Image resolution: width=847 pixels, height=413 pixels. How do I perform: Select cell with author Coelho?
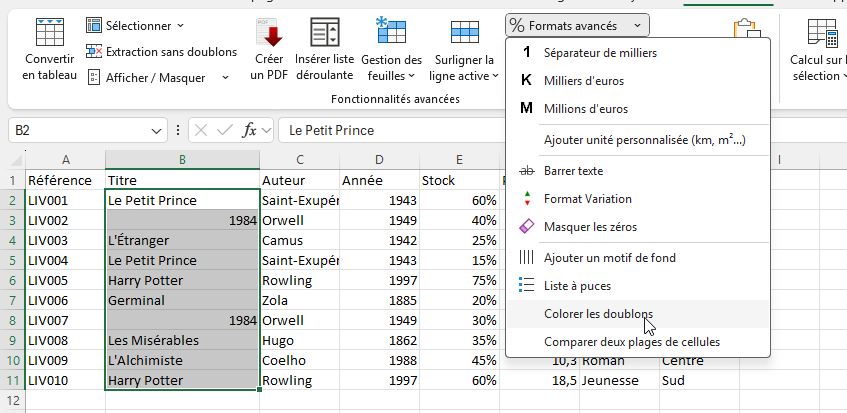(299, 361)
